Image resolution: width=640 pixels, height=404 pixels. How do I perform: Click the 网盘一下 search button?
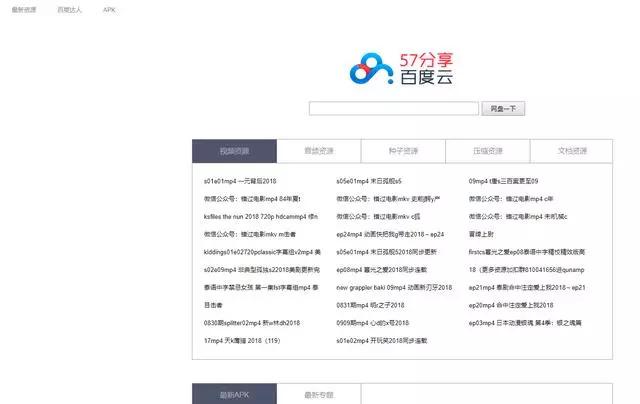click(x=503, y=109)
